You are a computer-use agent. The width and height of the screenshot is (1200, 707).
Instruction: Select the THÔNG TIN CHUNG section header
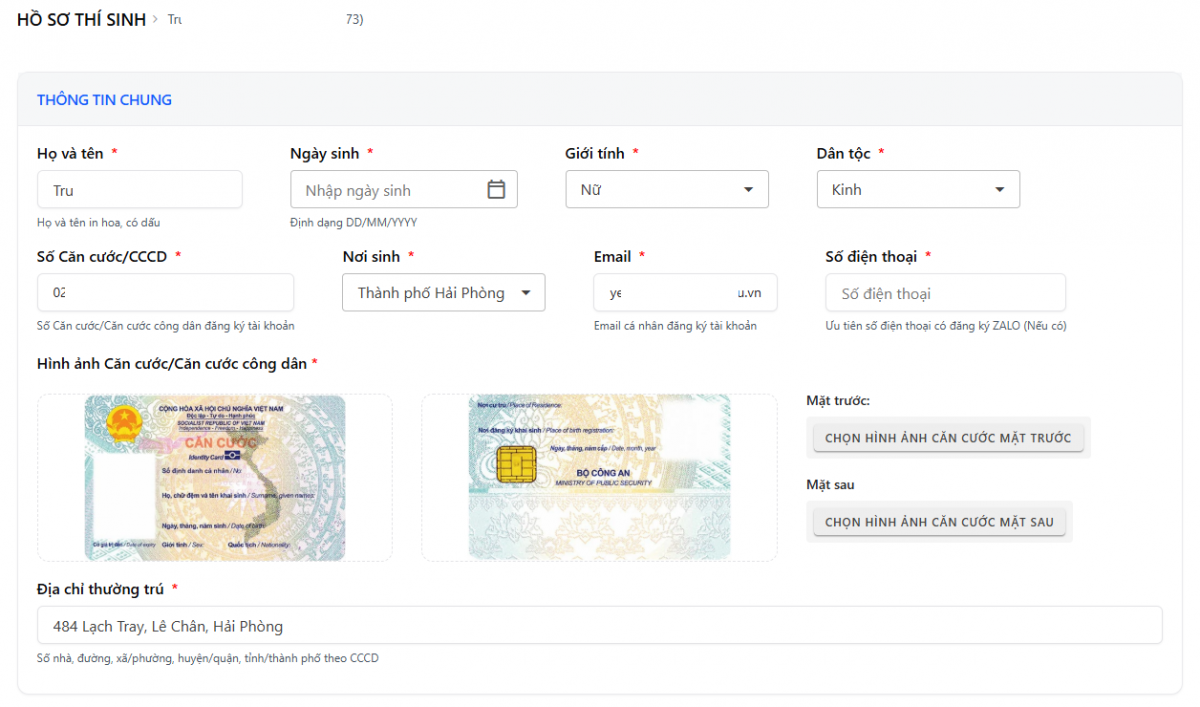coord(104,100)
